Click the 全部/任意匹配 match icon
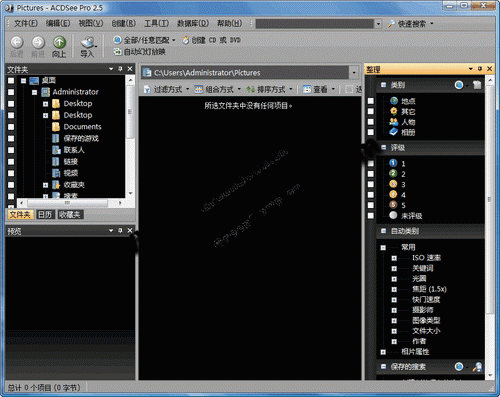This screenshot has height=397, width=500. [117, 40]
